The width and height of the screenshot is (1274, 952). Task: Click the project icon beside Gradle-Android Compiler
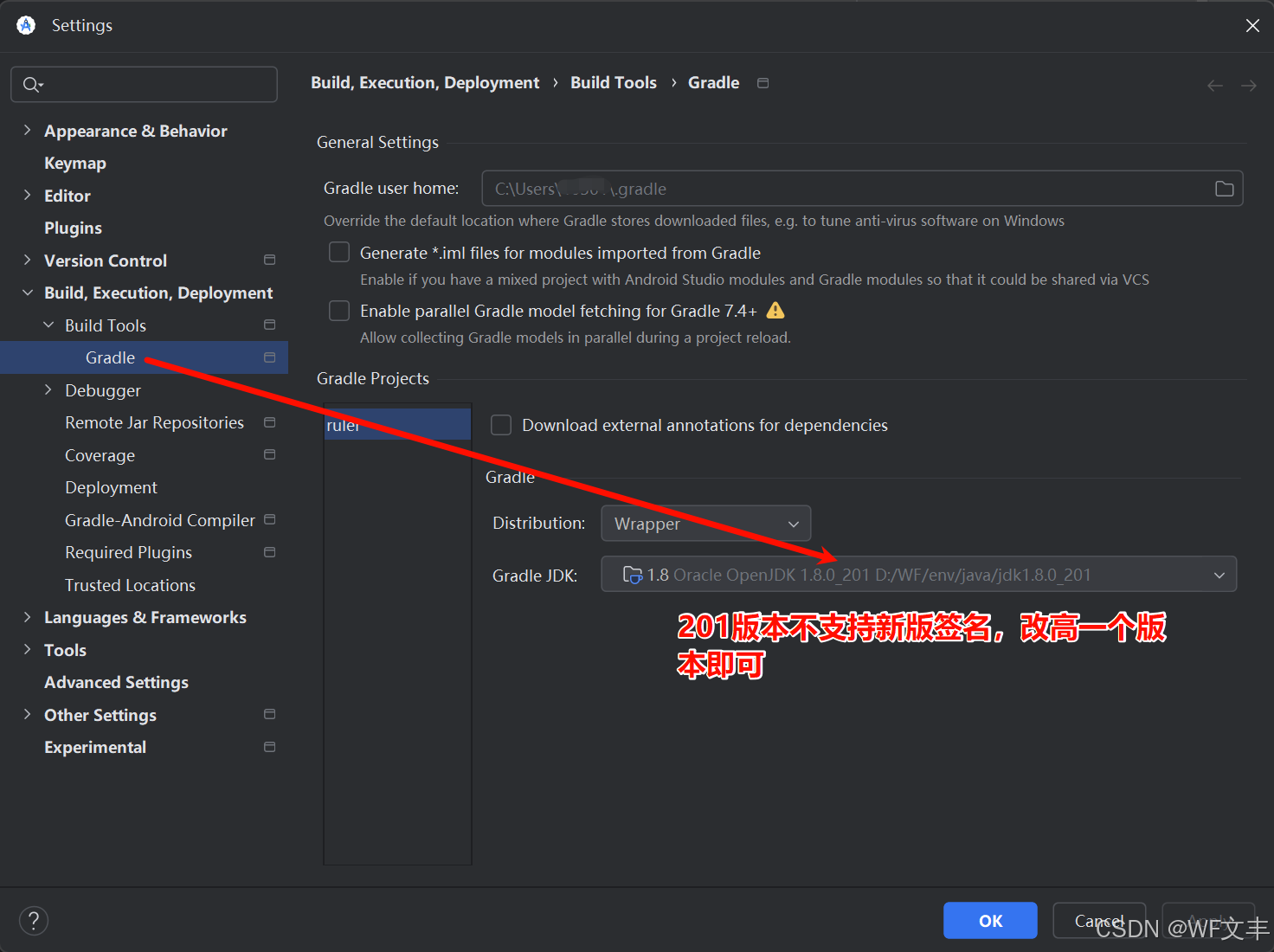pyautogui.click(x=269, y=519)
